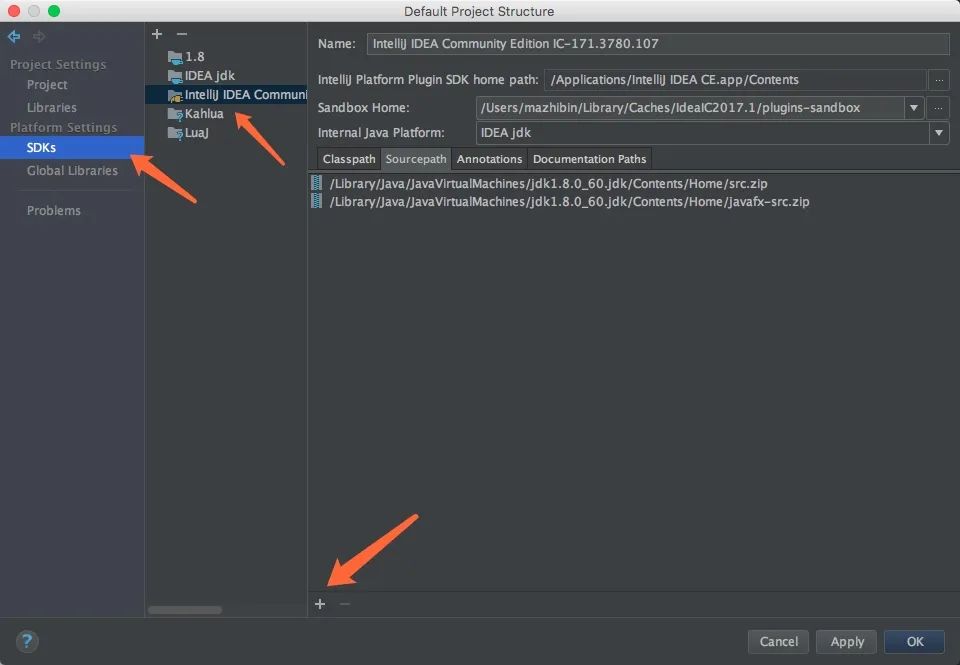
Task: Switch to the Annotations tab
Action: pos(489,159)
